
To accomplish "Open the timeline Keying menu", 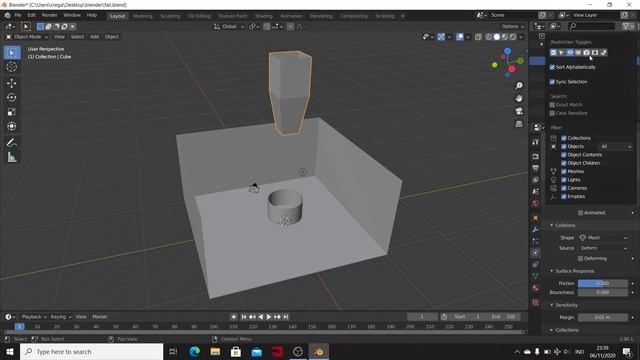I will coord(60,317).
